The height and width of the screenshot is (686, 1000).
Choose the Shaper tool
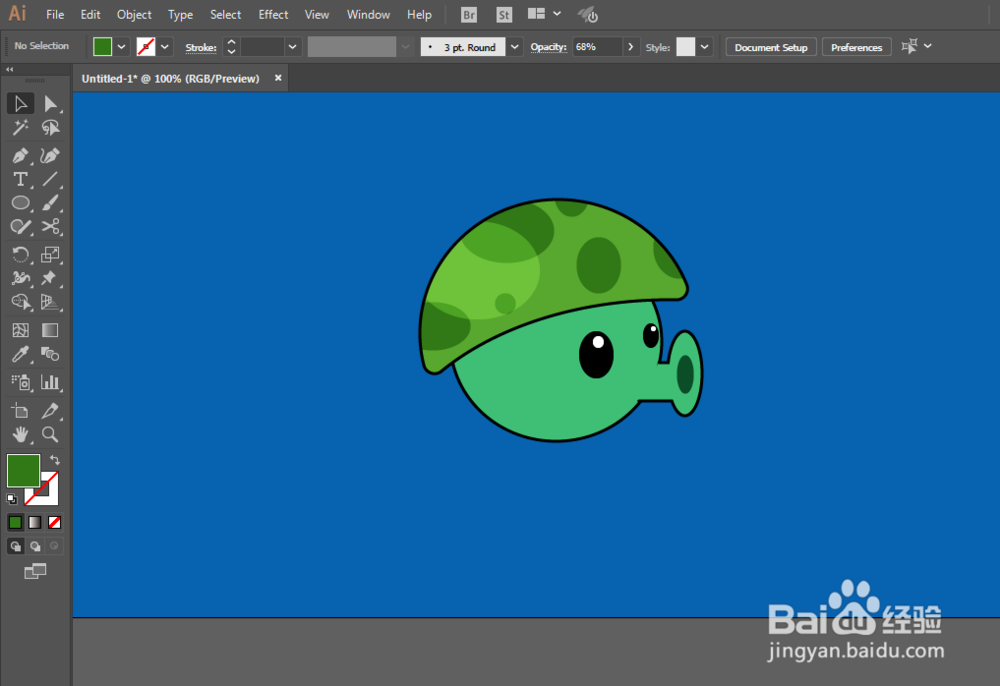[x=20, y=226]
